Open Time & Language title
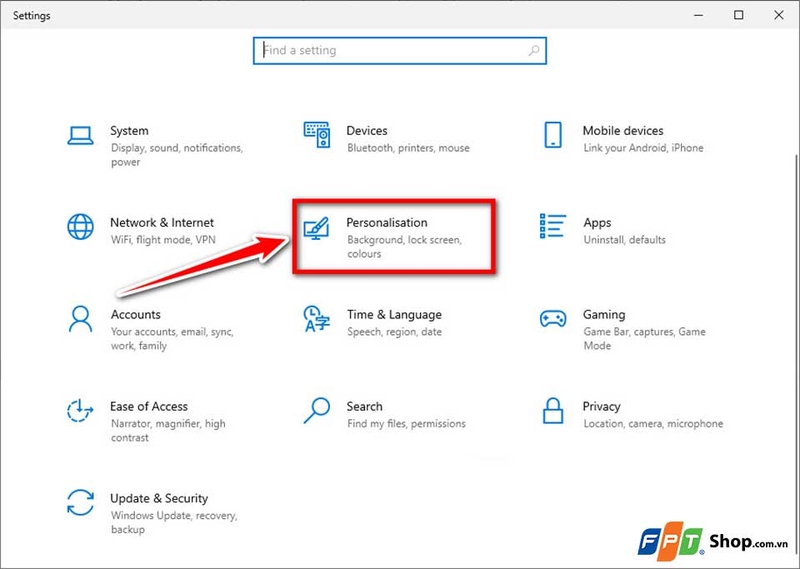 pos(394,315)
